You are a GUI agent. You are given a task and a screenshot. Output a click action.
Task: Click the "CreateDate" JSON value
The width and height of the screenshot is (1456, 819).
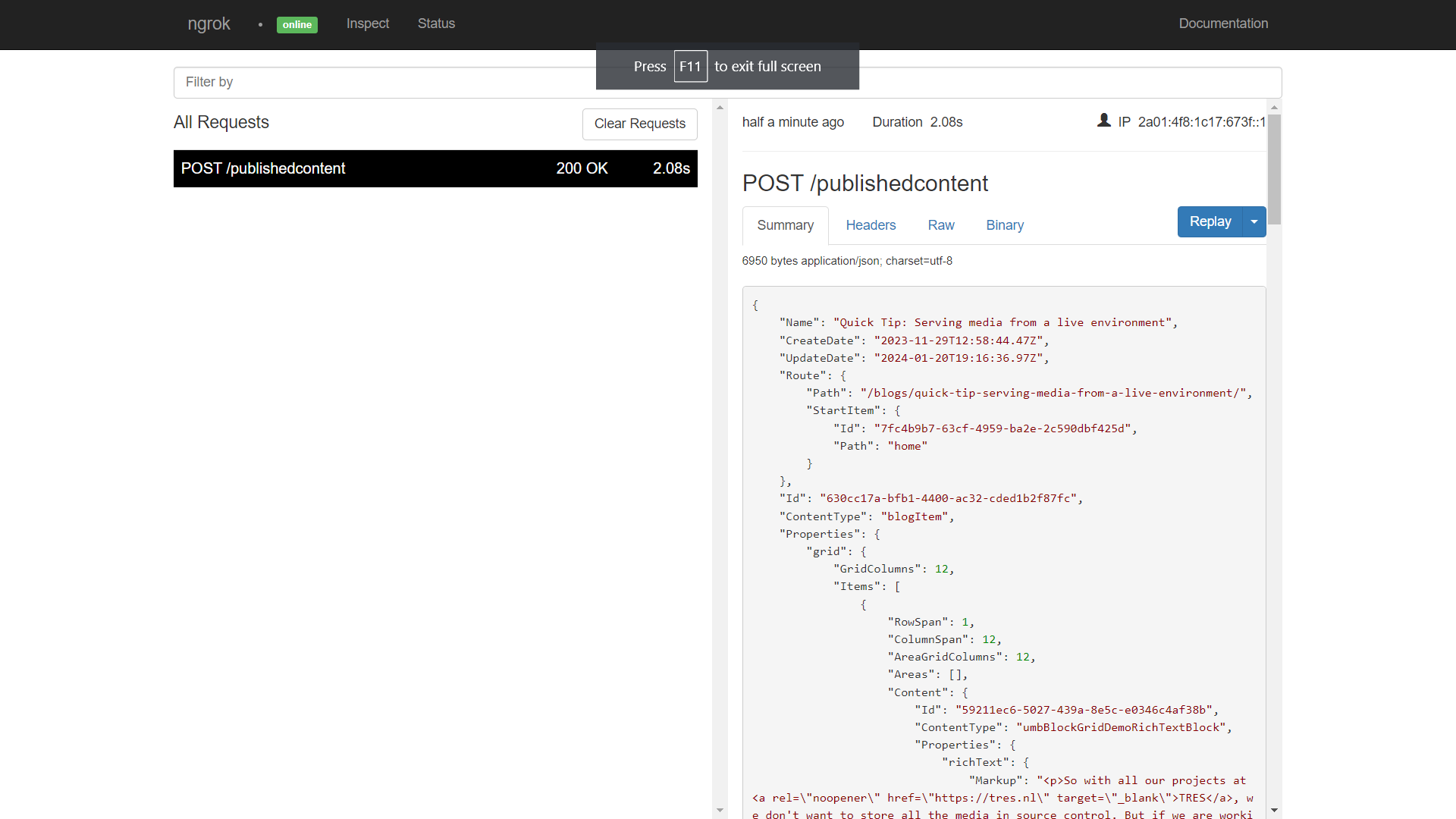[959, 340]
